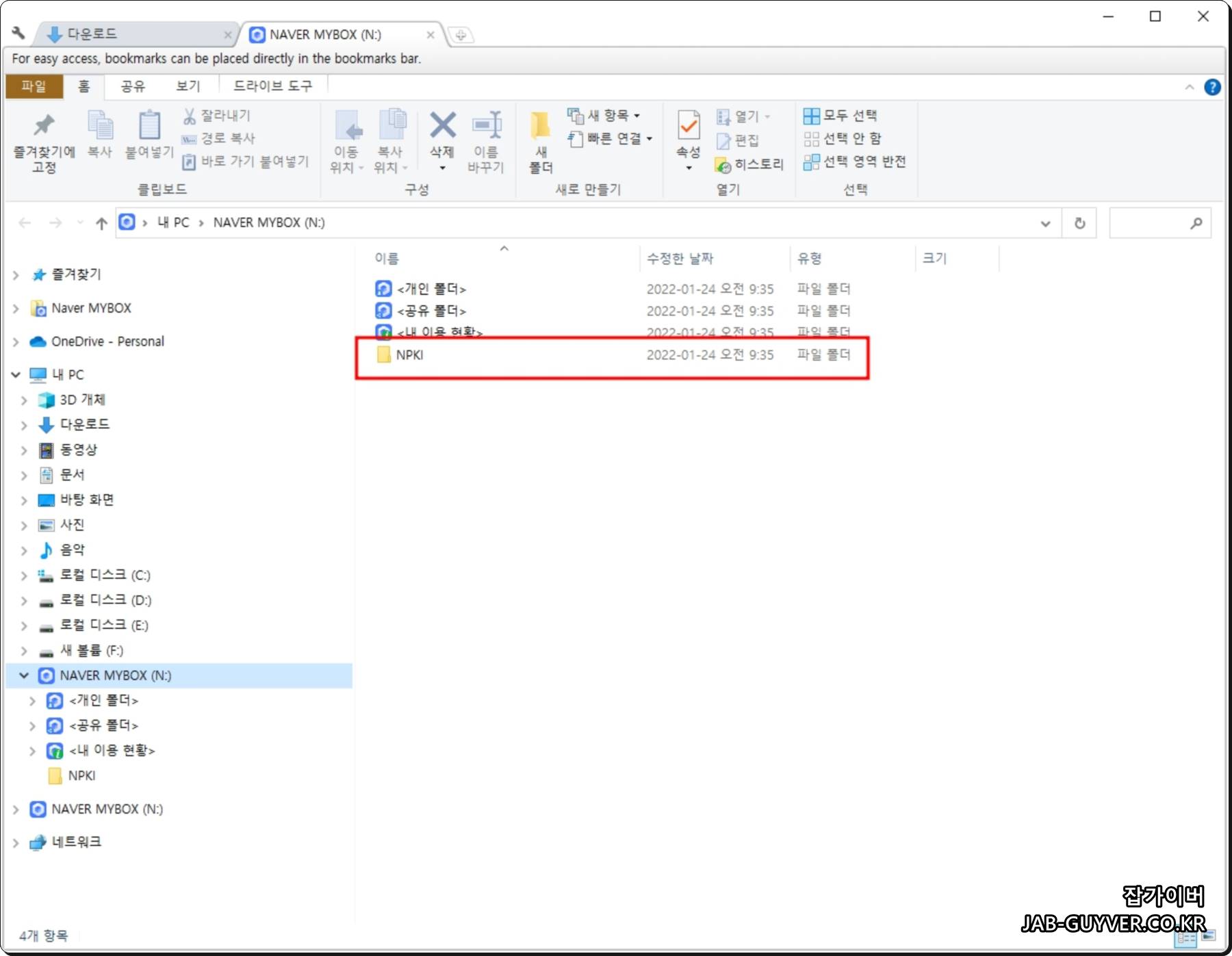This screenshot has width=1232, height=956.
Task: Open the 복사 위치 copy-to dropdown
Action: (391, 142)
